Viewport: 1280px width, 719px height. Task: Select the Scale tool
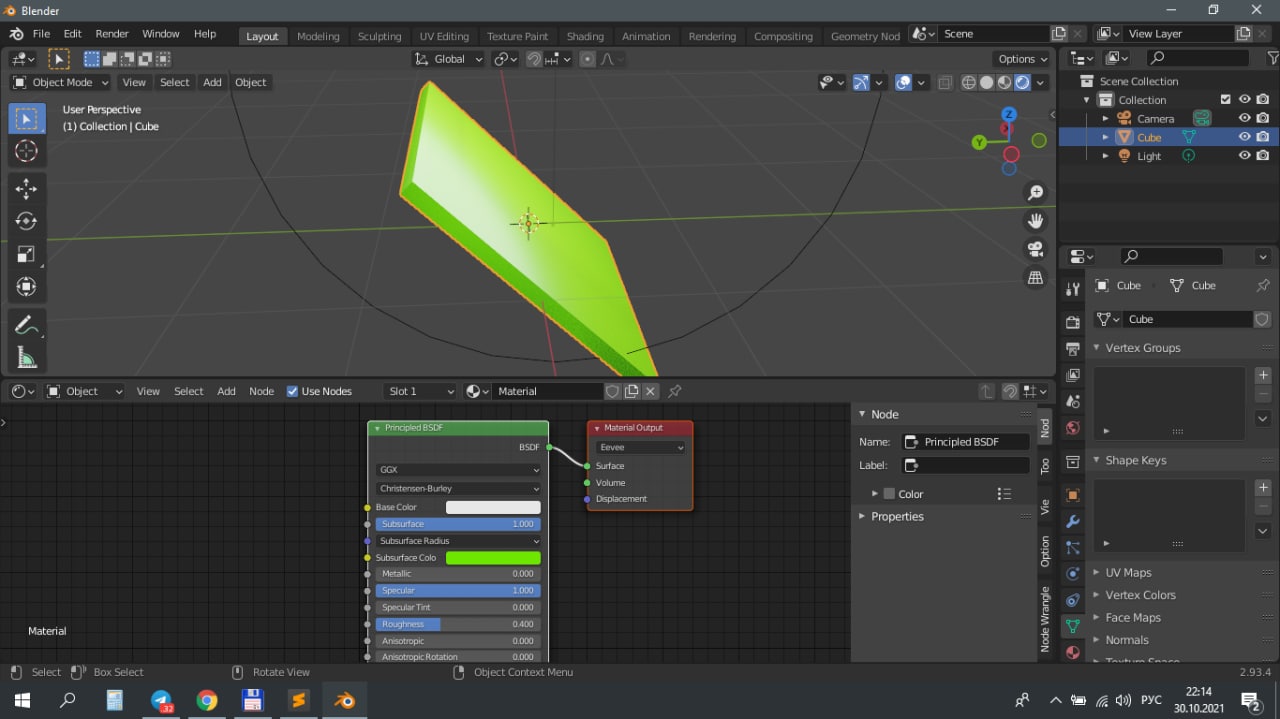27,254
